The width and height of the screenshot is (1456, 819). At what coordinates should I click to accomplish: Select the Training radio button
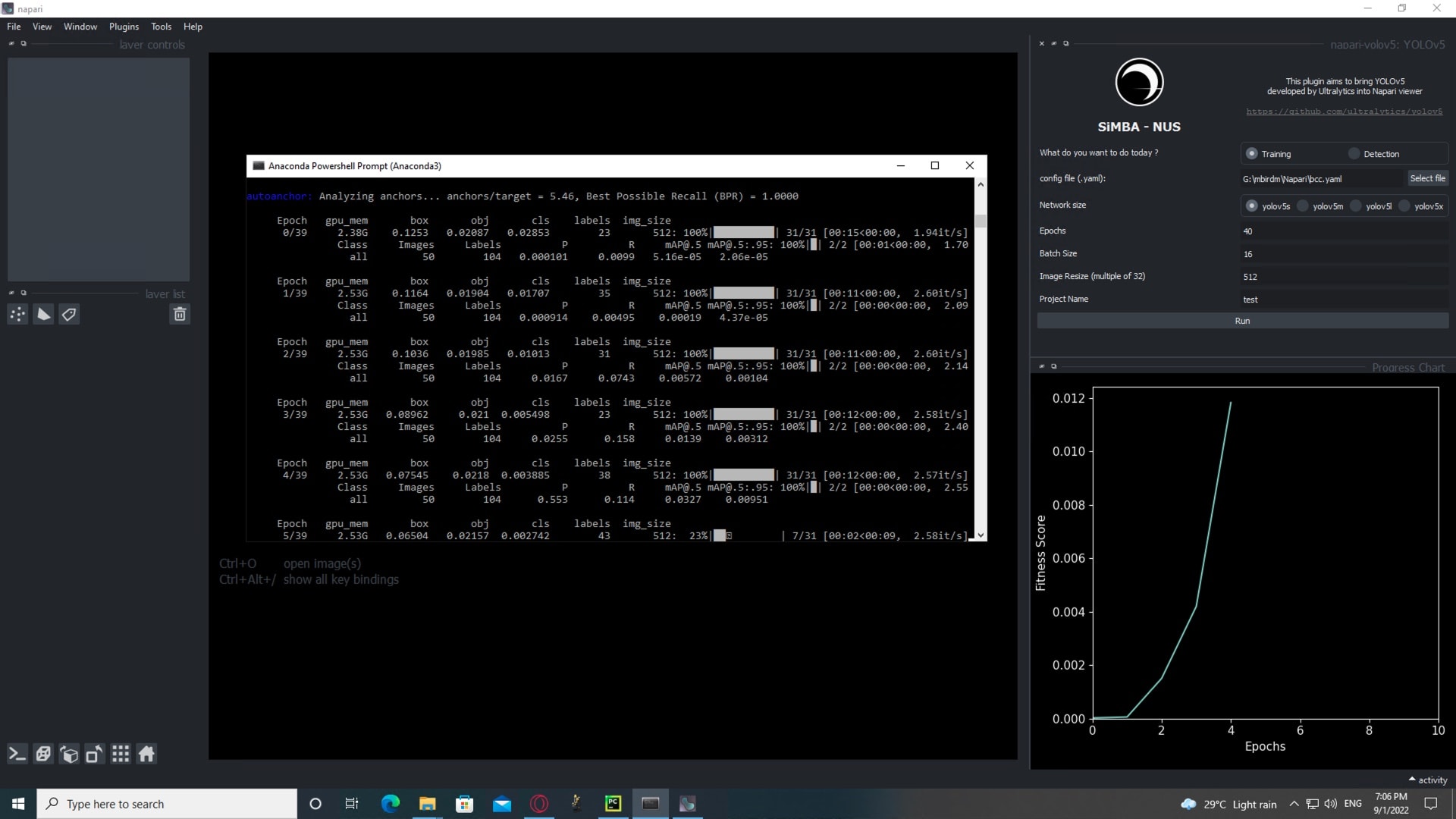(x=1252, y=154)
